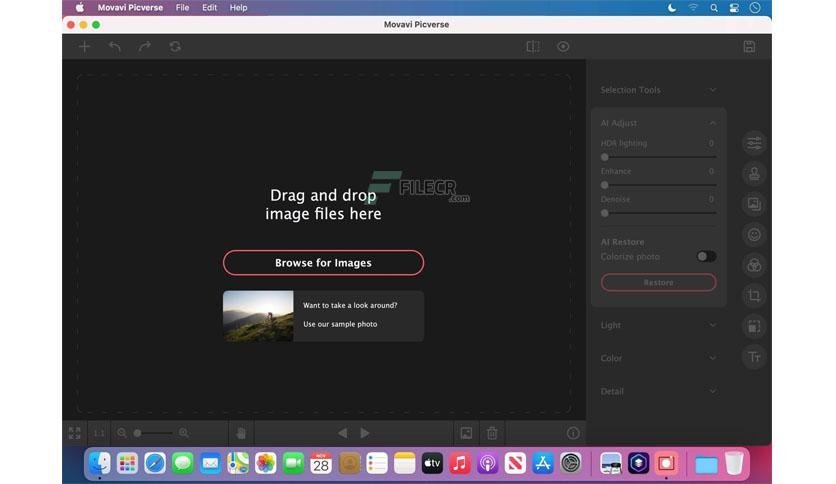
Task: Click the Browse for Images button
Action: tap(323, 263)
